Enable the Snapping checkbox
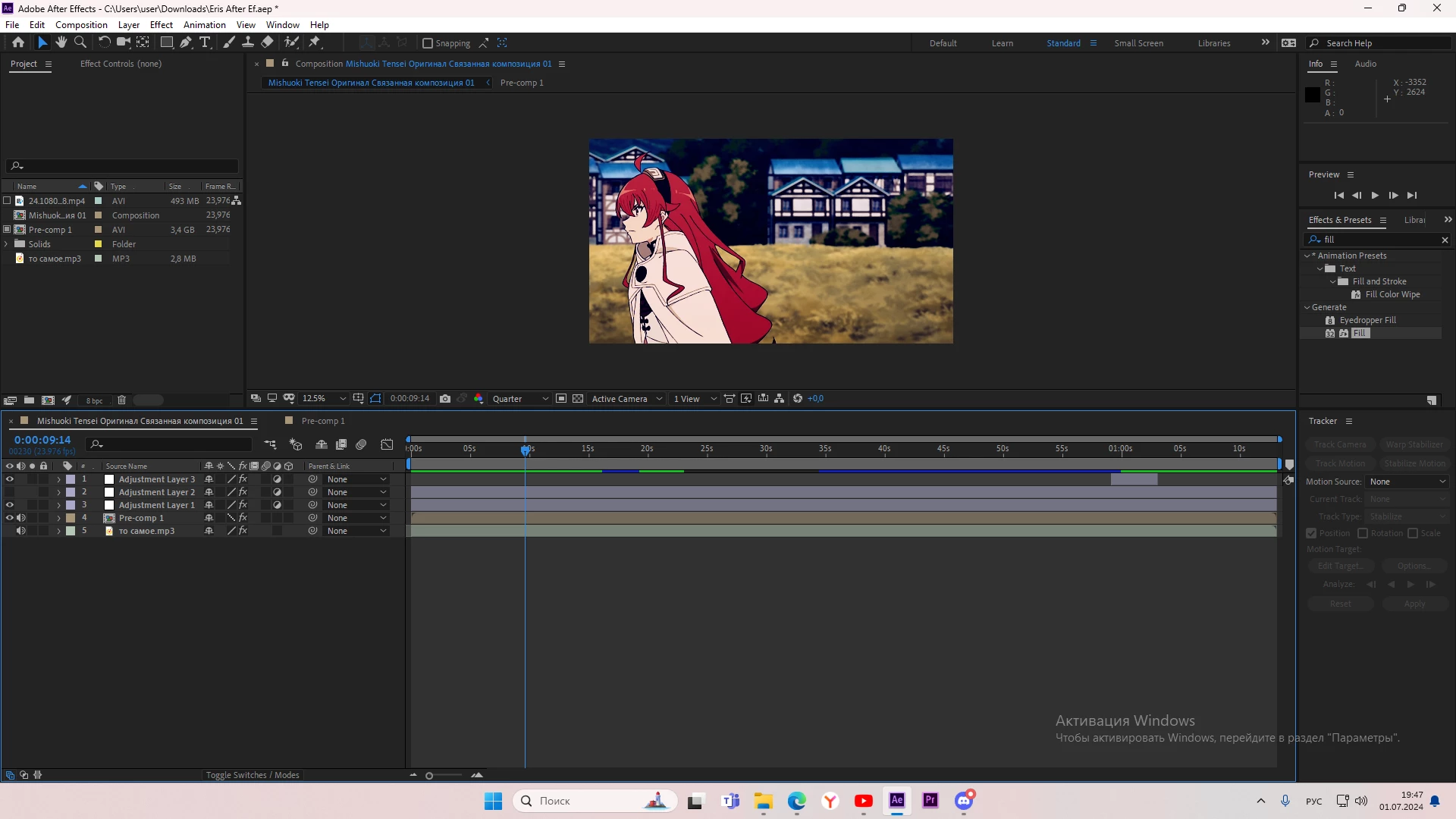This screenshot has height=819, width=1456. coord(428,43)
